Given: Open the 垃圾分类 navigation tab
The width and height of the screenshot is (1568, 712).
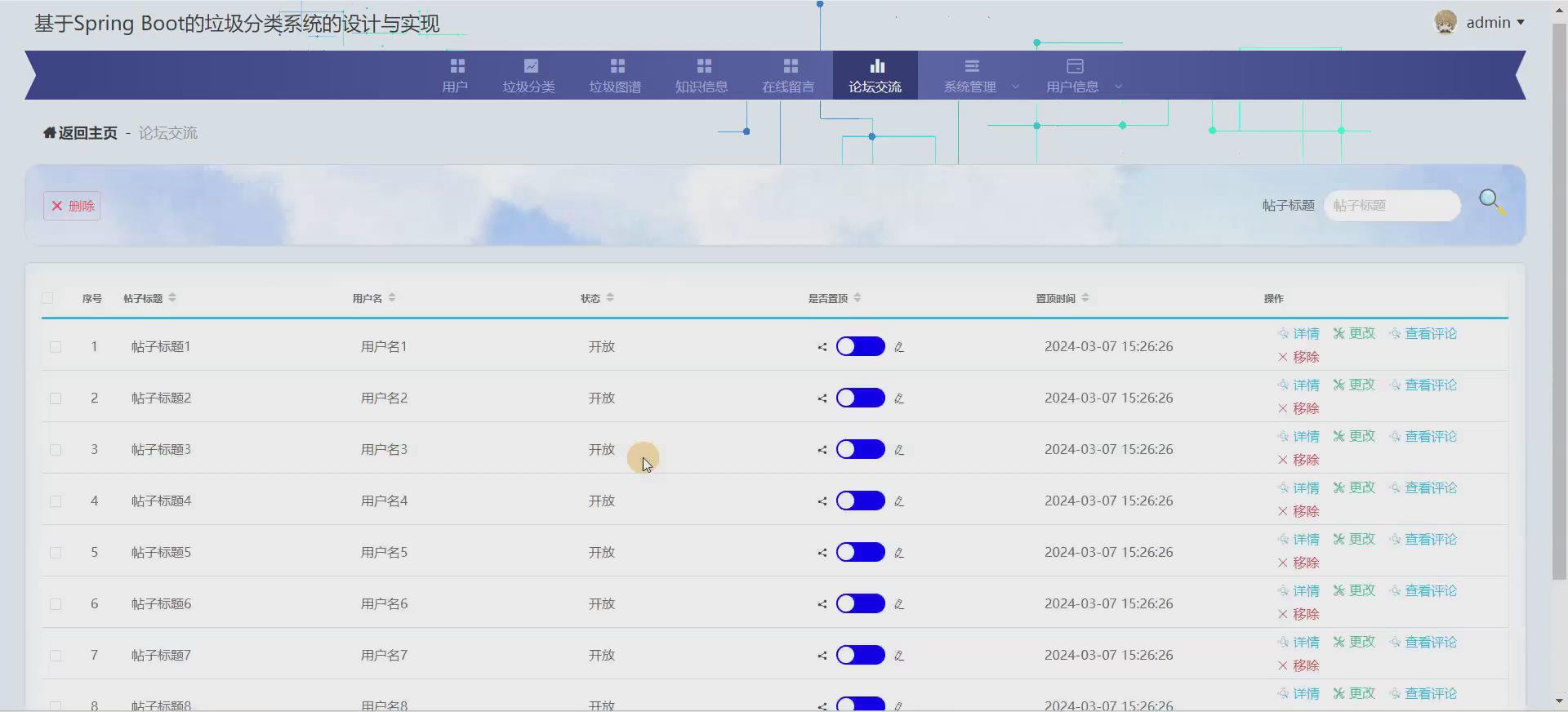Looking at the screenshot, I should click(529, 75).
